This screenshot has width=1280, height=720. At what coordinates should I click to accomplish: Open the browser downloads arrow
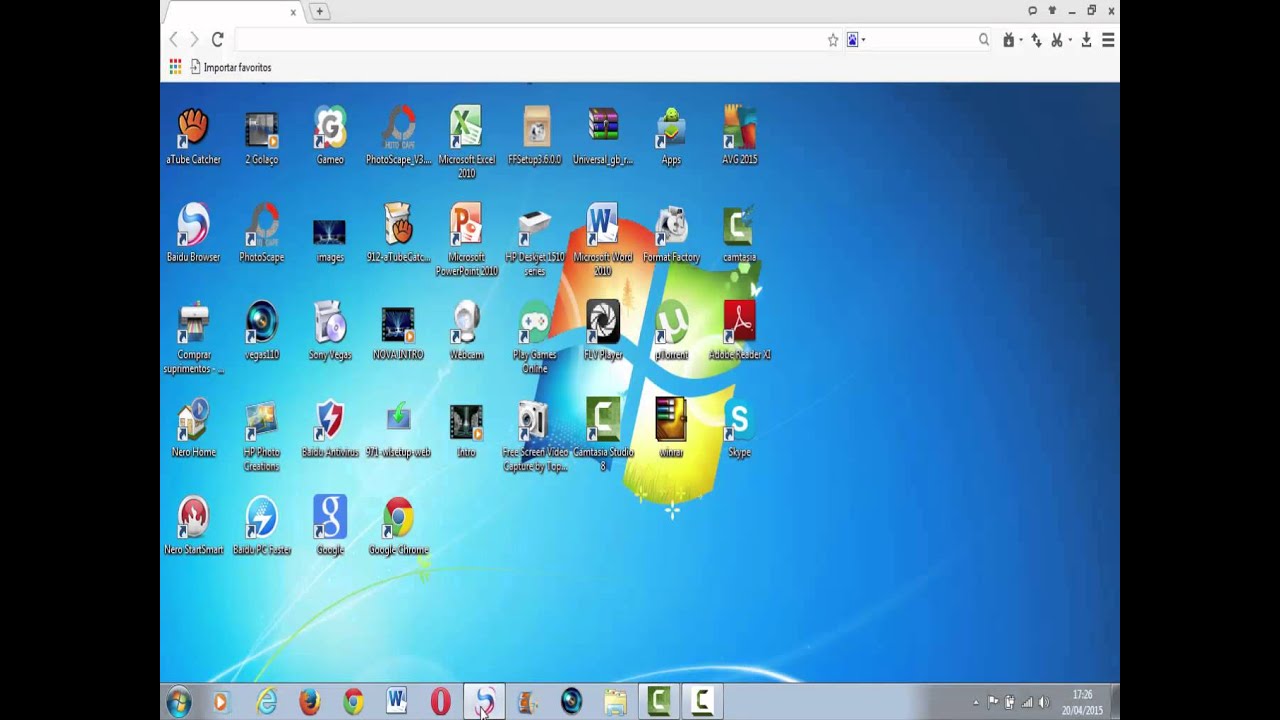point(1087,40)
